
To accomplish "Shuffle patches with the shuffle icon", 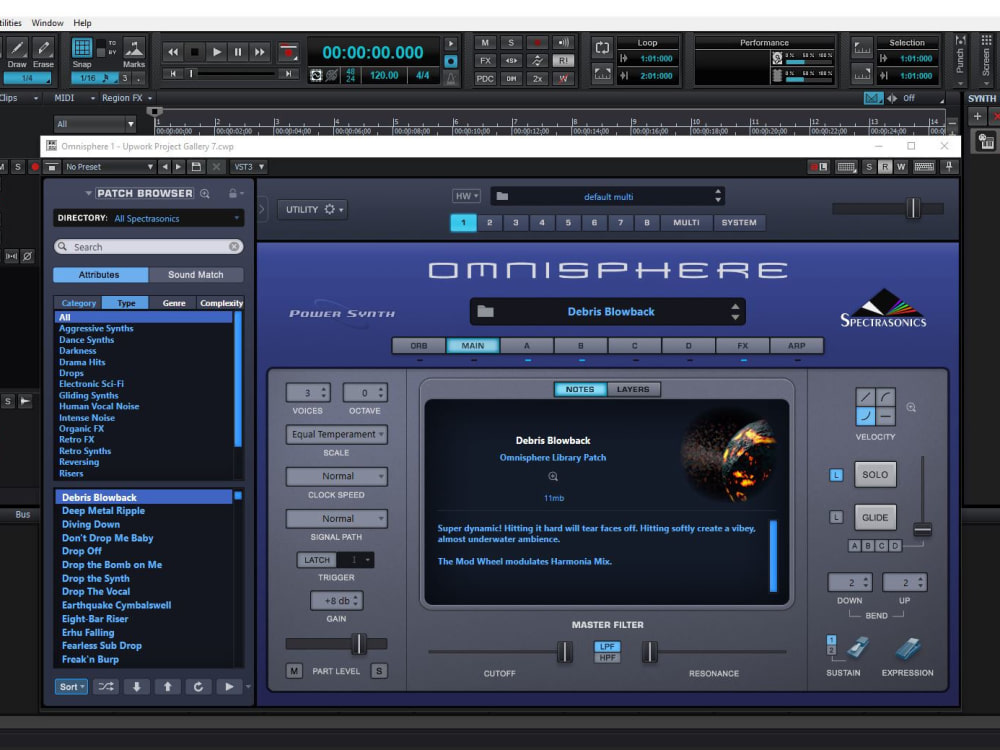I will pyautogui.click(x=106, y=687).
